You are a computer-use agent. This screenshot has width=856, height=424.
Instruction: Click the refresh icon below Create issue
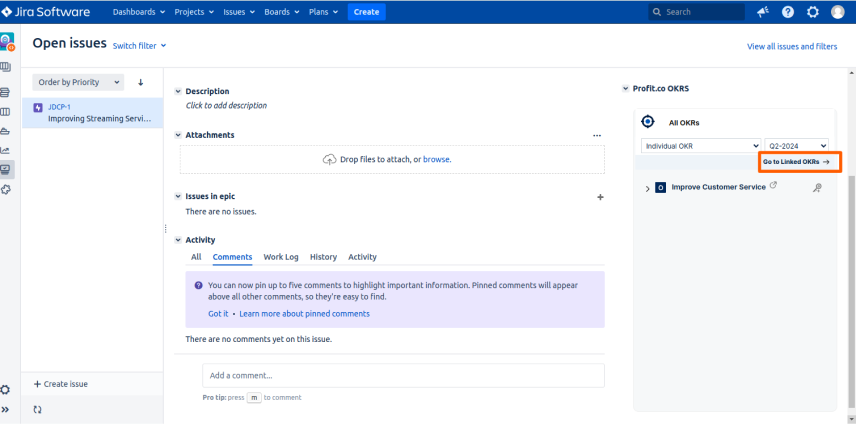(x=38, y=409)
